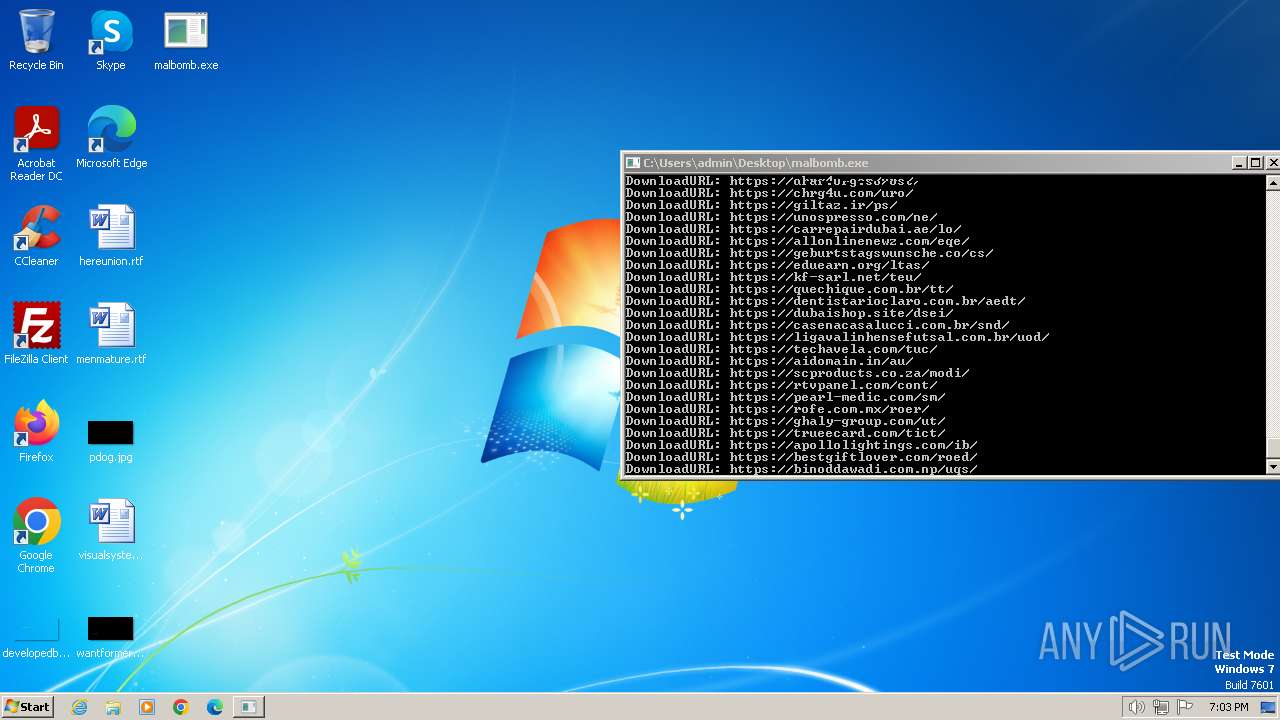This screenshot has height=720, width=1280.
Task: Open the CCleaner shortcut
Action: 36,236
